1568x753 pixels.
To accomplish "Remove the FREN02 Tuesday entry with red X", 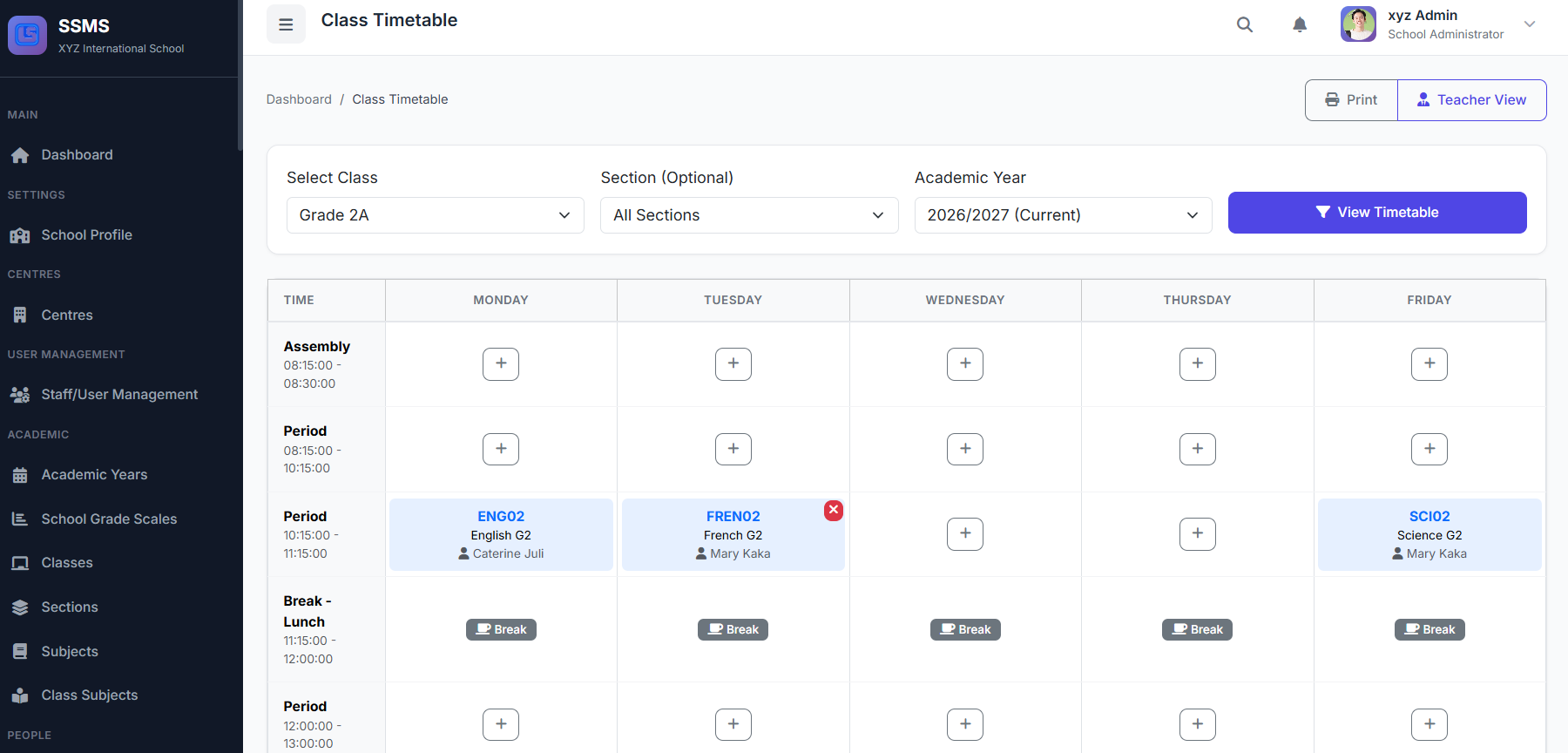I will (834, 510).
